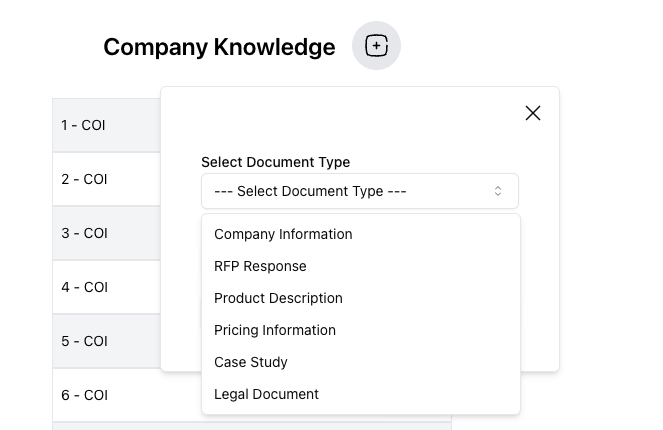Viewport: 663px width, 430px height.
Task: Click the add document plus icon
Action: 376,46
